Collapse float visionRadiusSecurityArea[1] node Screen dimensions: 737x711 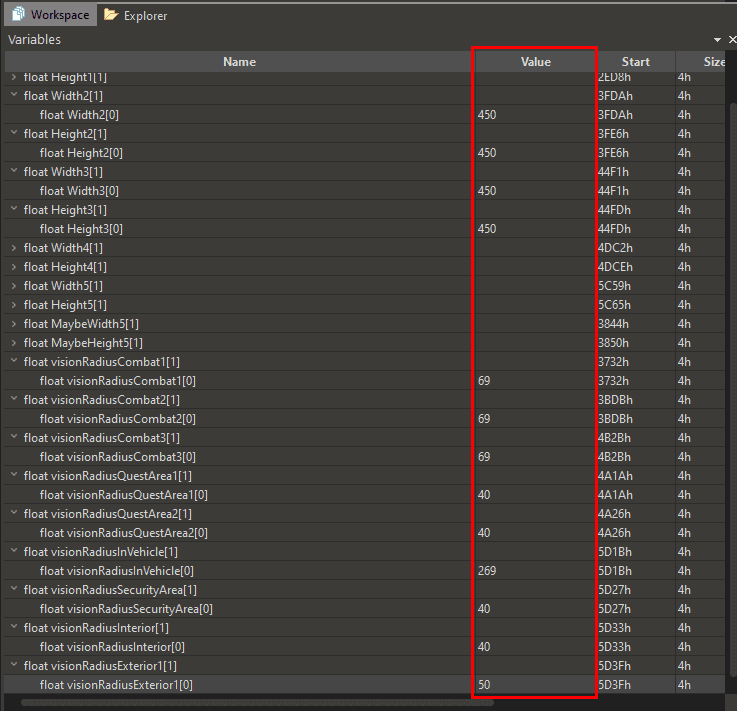click(14, 589)
